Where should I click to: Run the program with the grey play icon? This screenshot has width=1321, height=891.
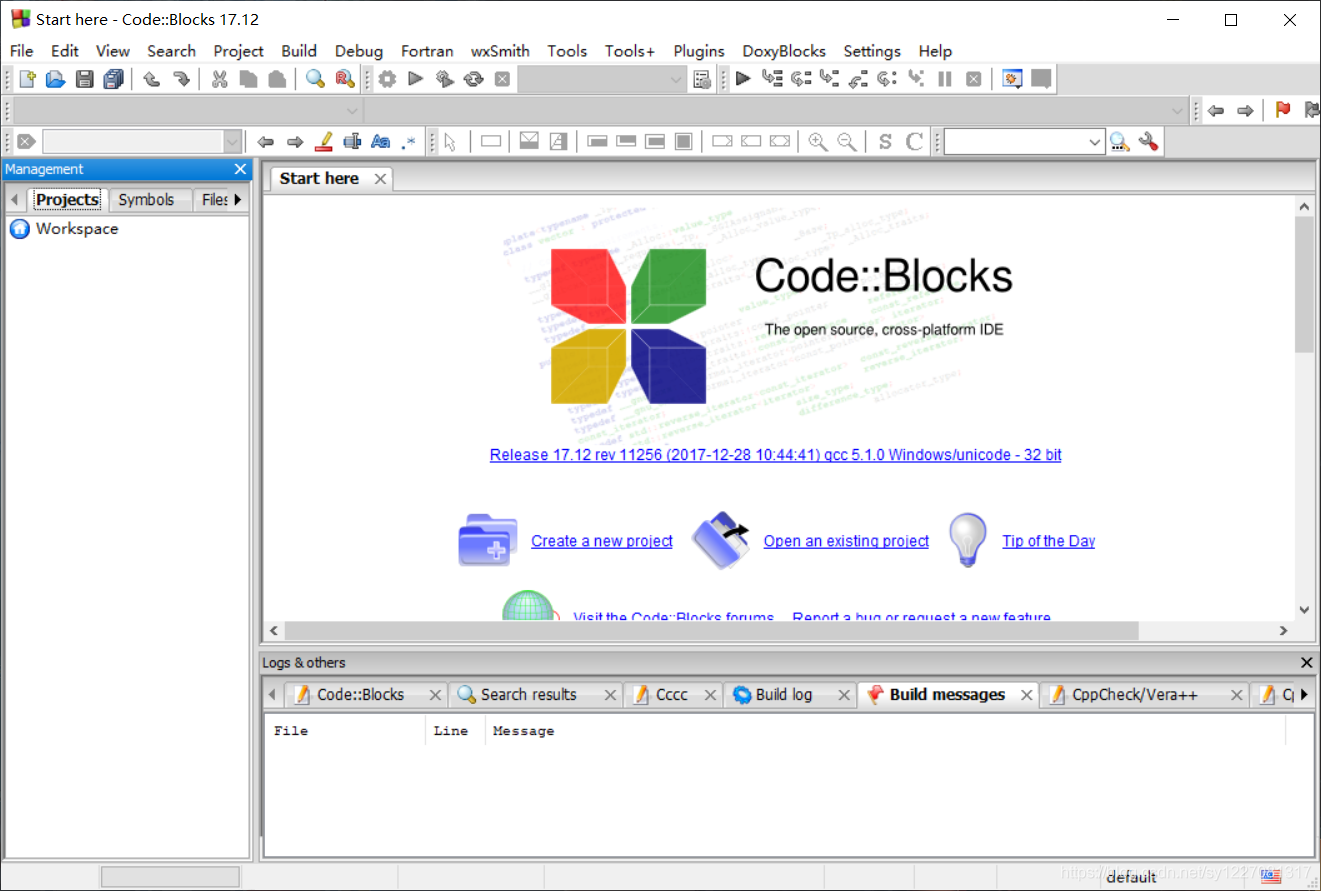click(x=416, y=79)
